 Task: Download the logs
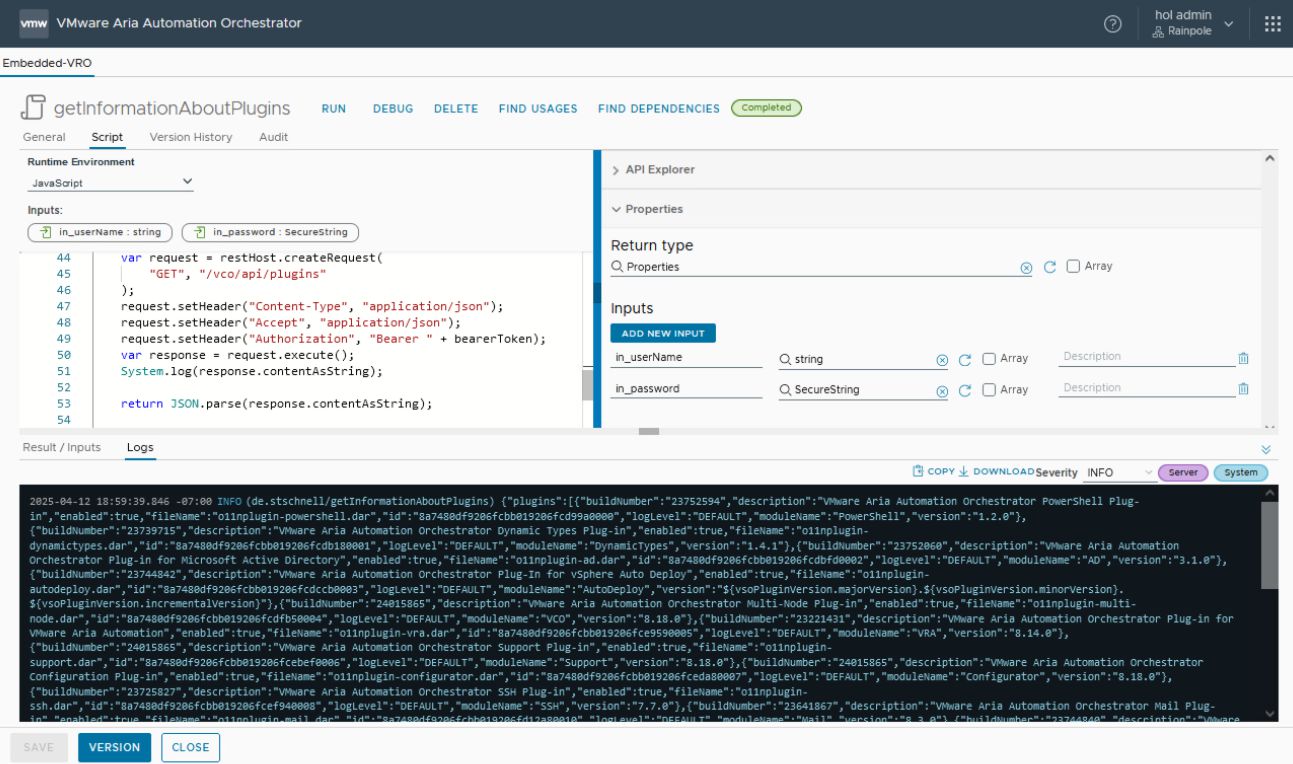pos(996,471)
